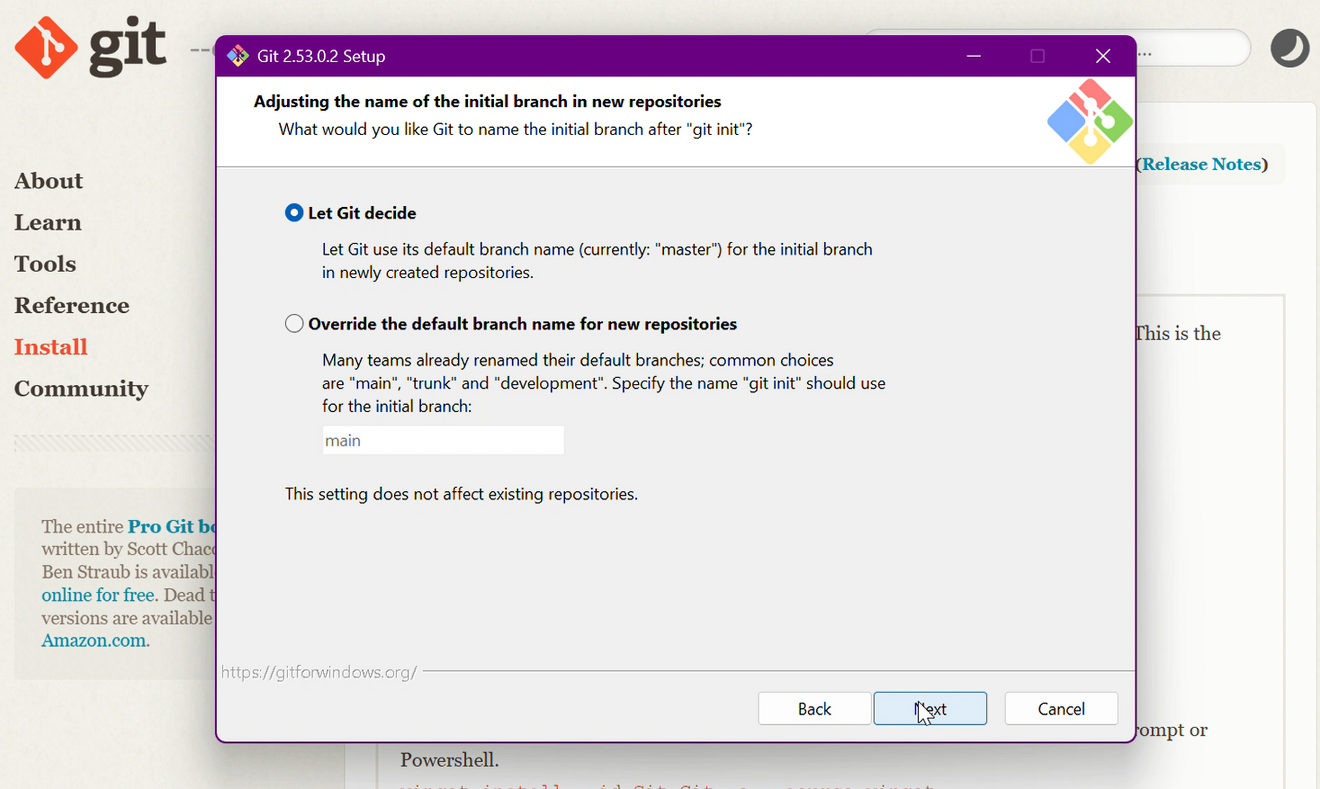Click the Git Setup title bar icon
Image resolution: width=1320 pixels, height=789 pixels.
click(238, 56)
